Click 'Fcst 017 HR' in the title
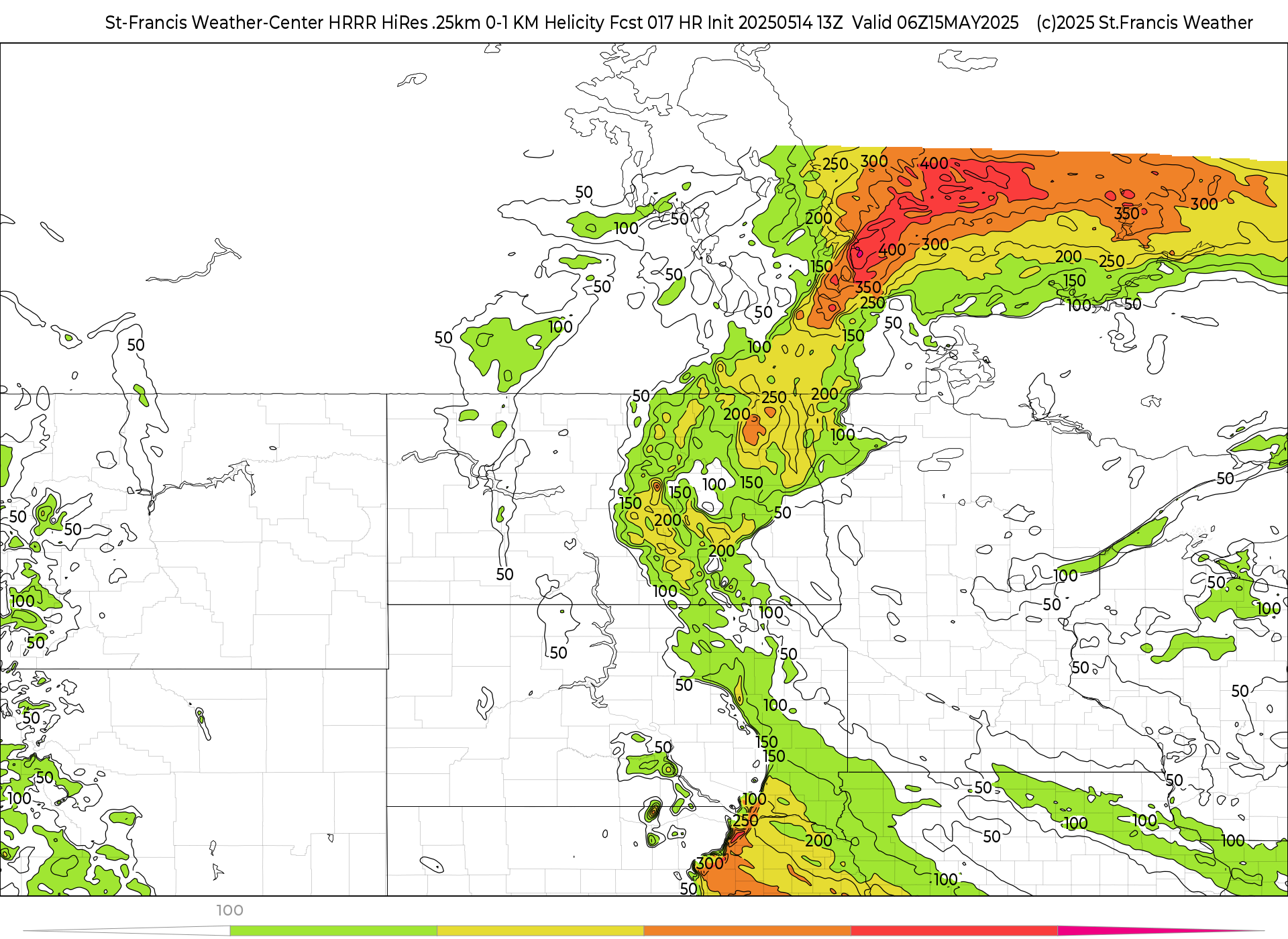The width and height of the screenshot is (1288, 939). point(655,23)
